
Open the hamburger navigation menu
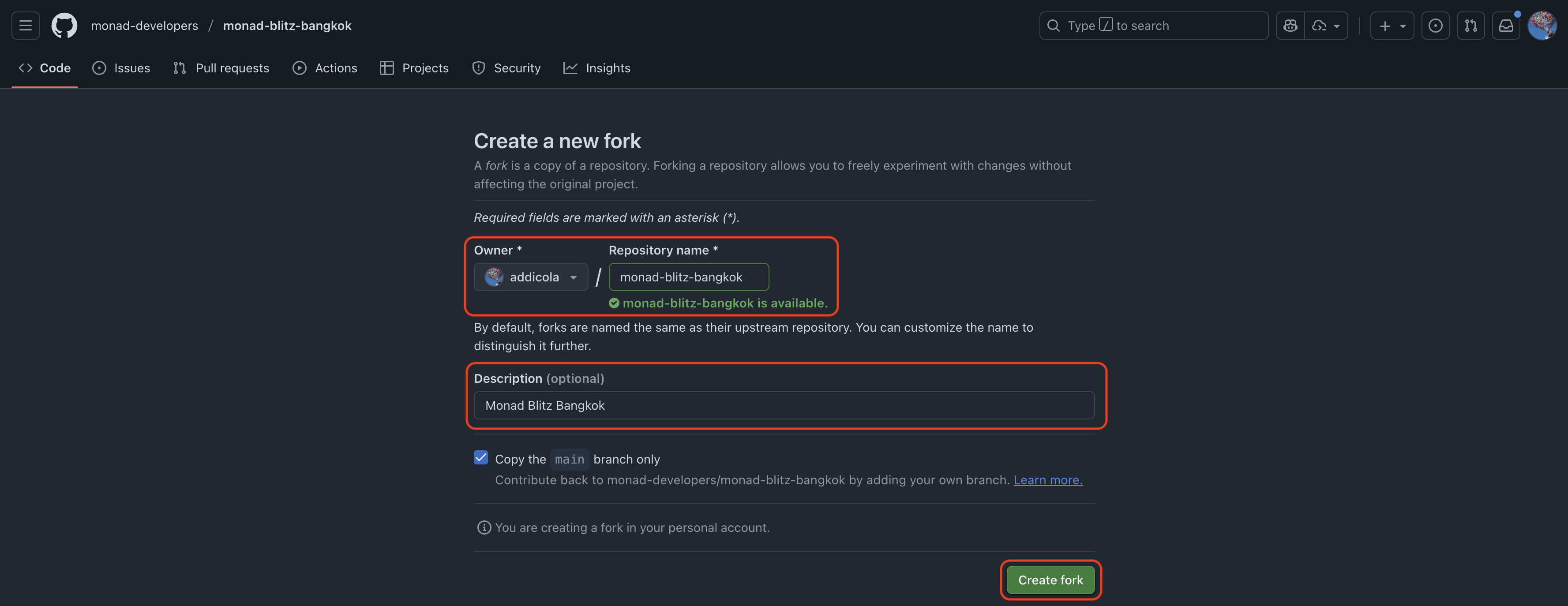coord(25,26)
